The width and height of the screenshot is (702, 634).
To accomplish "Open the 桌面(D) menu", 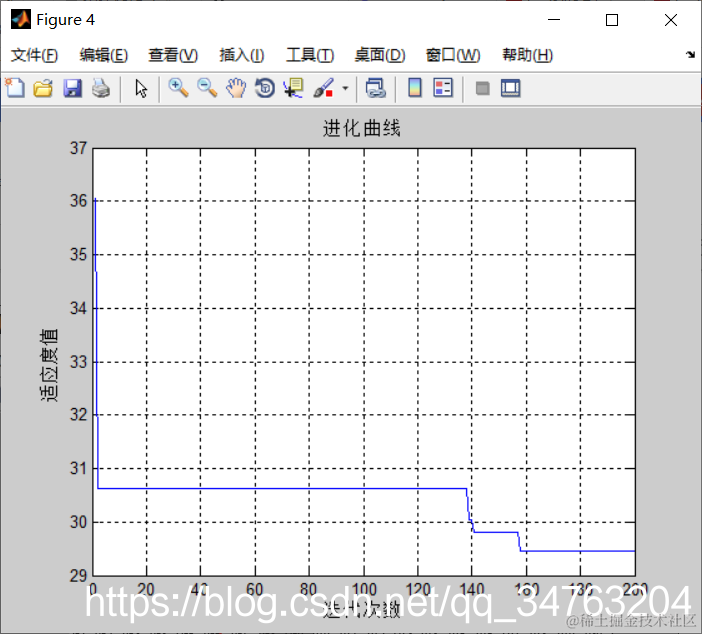I will (380, 55).
